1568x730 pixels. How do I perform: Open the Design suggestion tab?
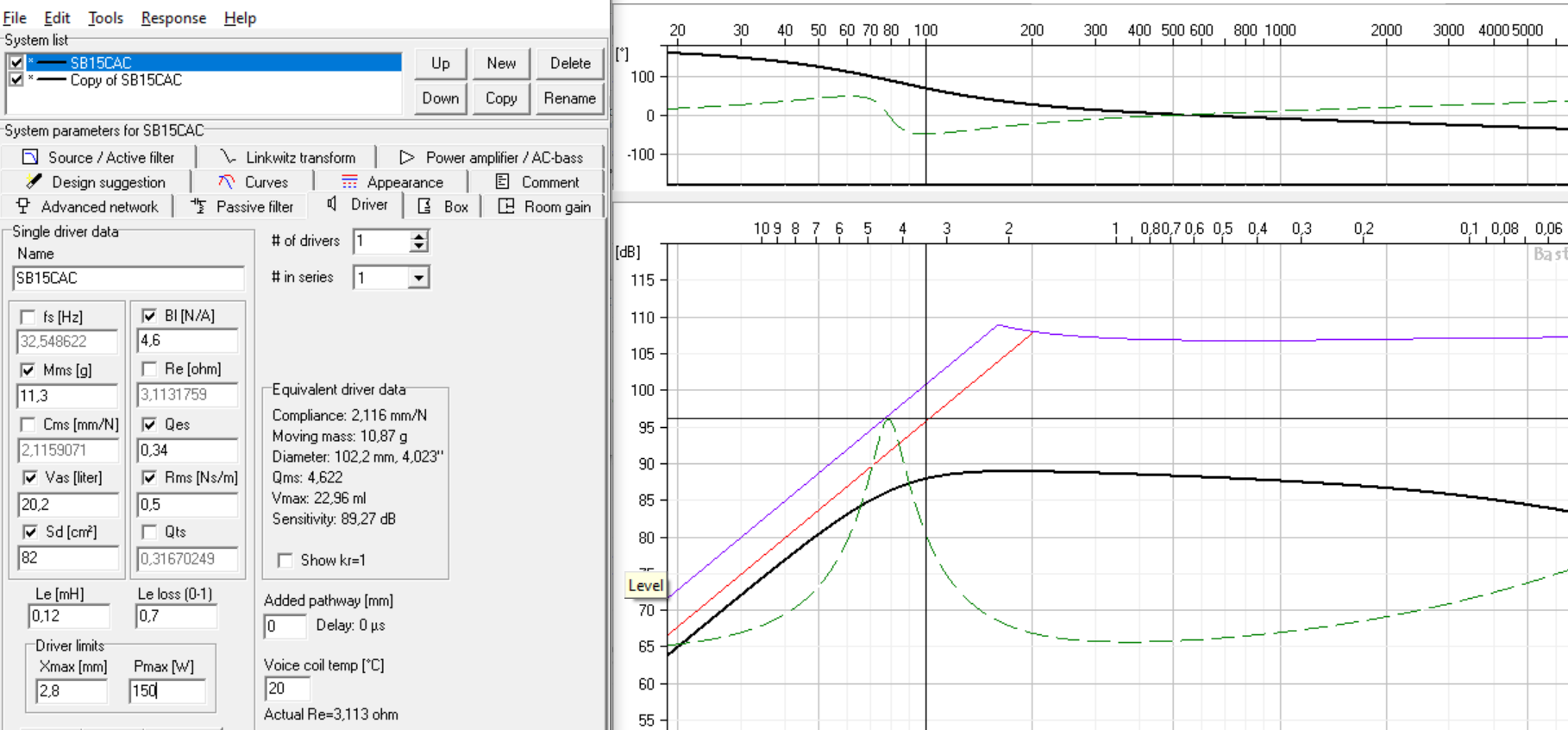[97, 181]
